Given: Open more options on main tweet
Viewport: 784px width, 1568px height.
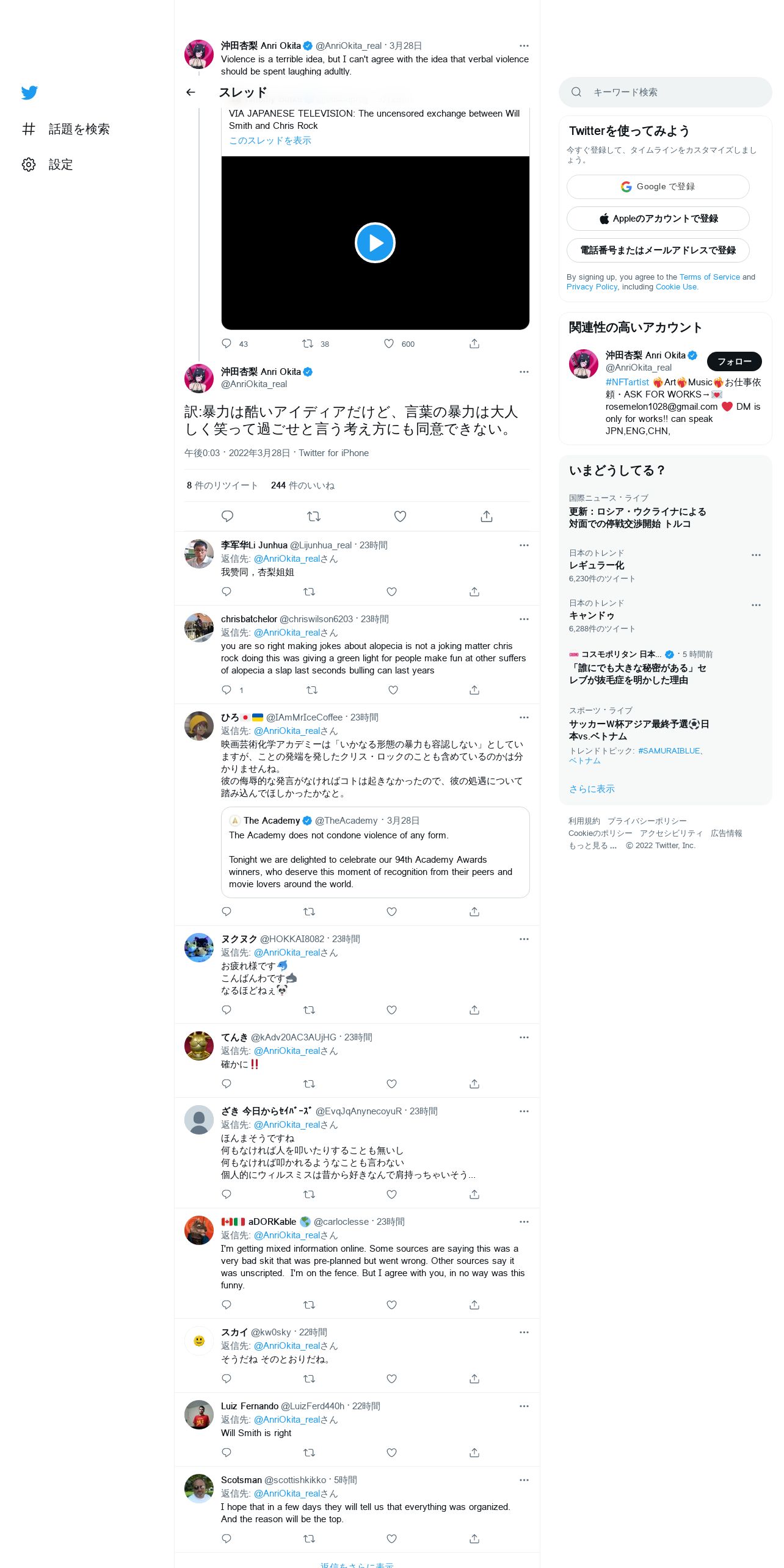Looking at the screenshot, I should point(524,372).
